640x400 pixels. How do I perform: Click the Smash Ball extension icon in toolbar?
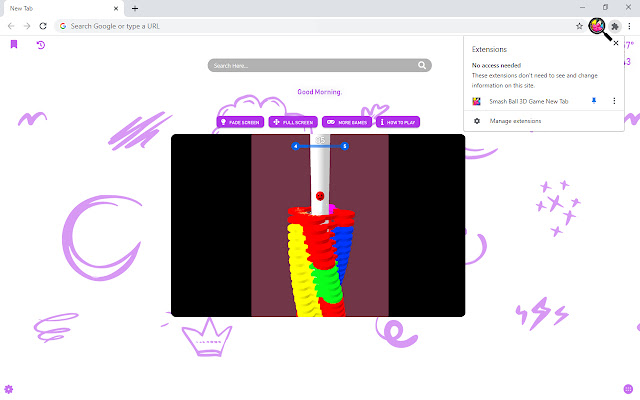(597, 26)
